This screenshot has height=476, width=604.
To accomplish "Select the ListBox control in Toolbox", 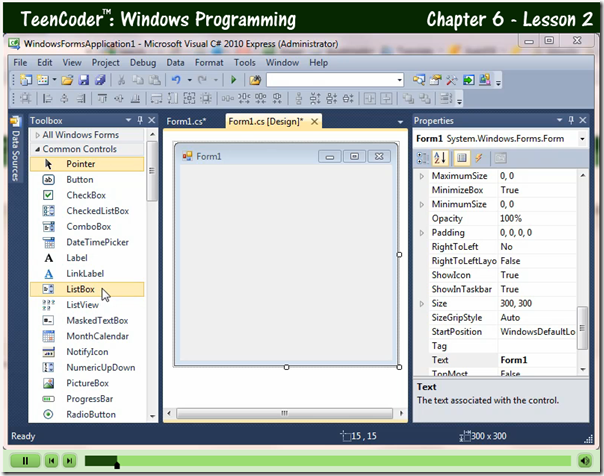I will click(x=87, y=289).
